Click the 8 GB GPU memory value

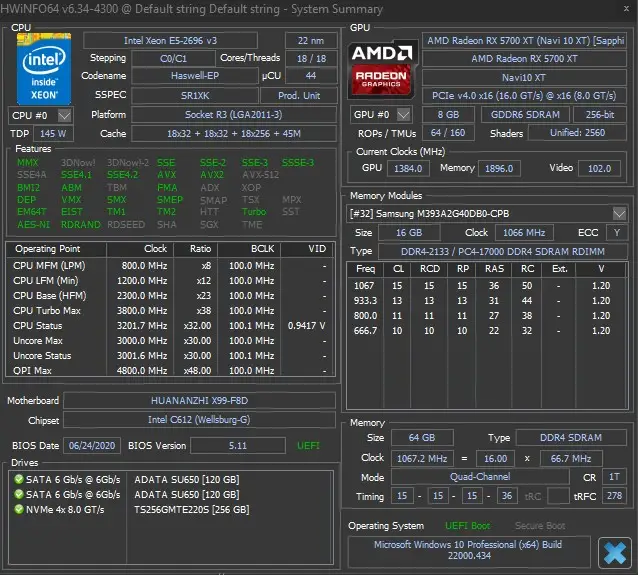coord(448,115)
